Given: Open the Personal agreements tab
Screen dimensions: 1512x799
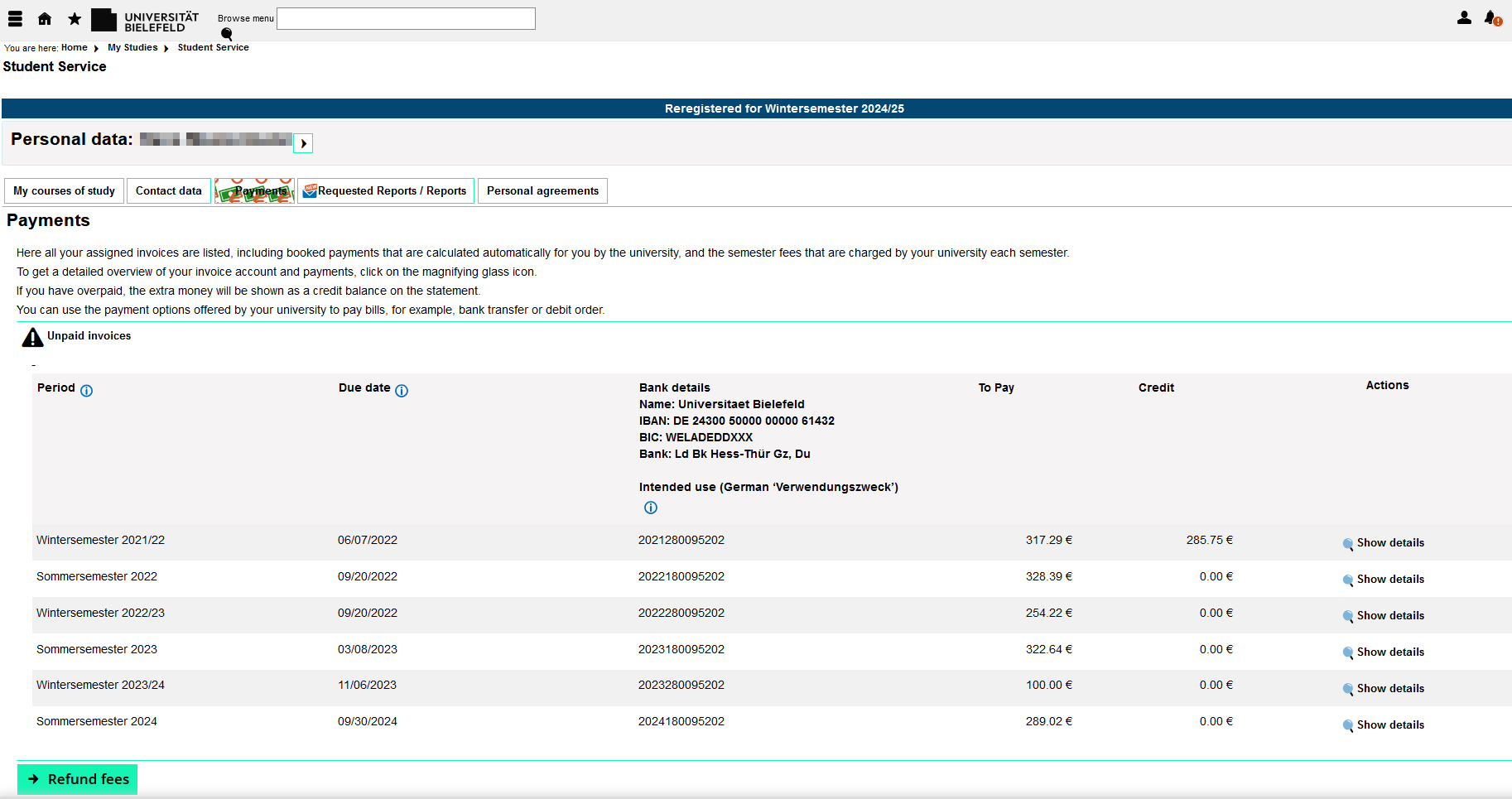Looking at the screenshot, I should click(542, 190).
